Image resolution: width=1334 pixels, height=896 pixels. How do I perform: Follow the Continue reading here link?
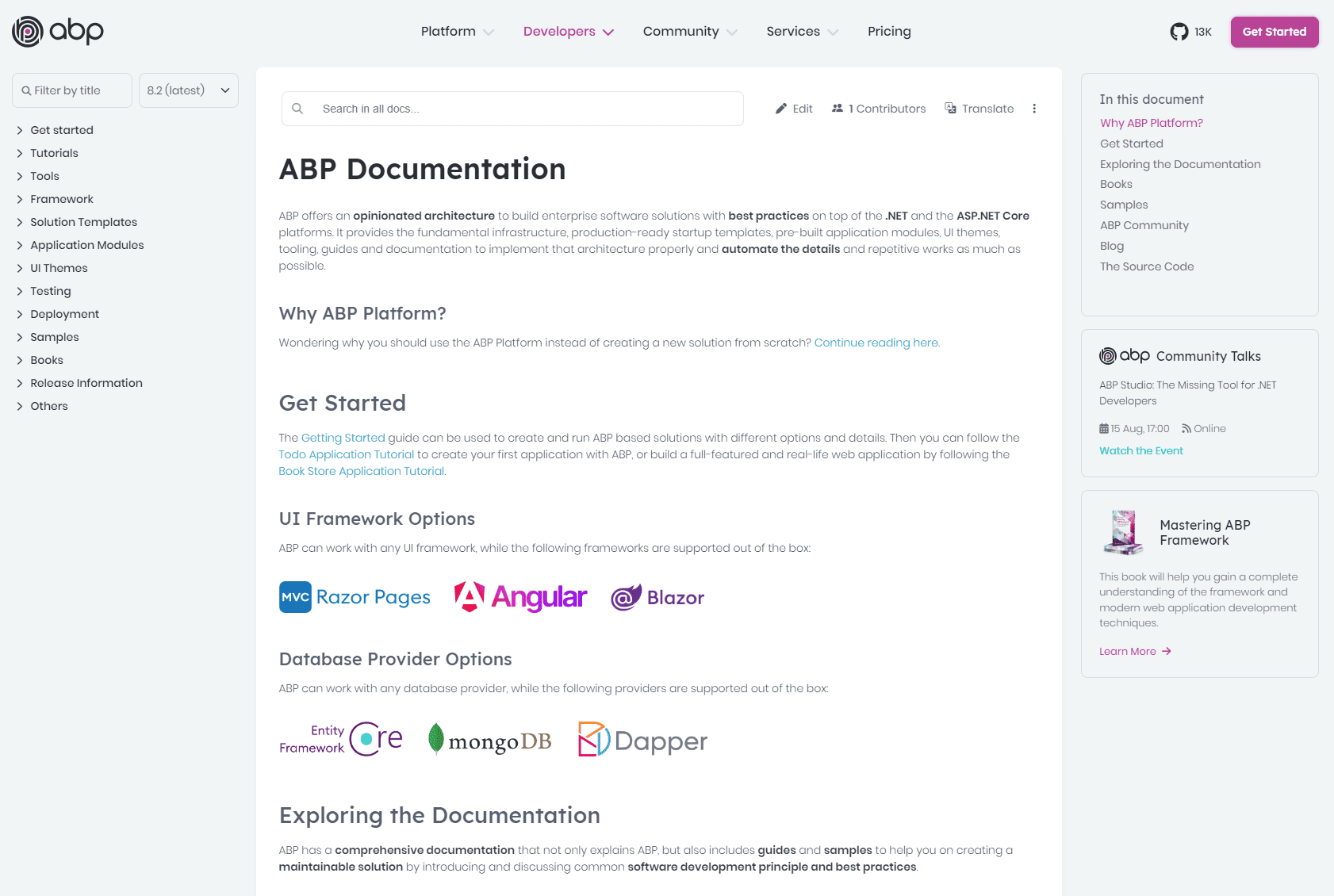(877, 343)
